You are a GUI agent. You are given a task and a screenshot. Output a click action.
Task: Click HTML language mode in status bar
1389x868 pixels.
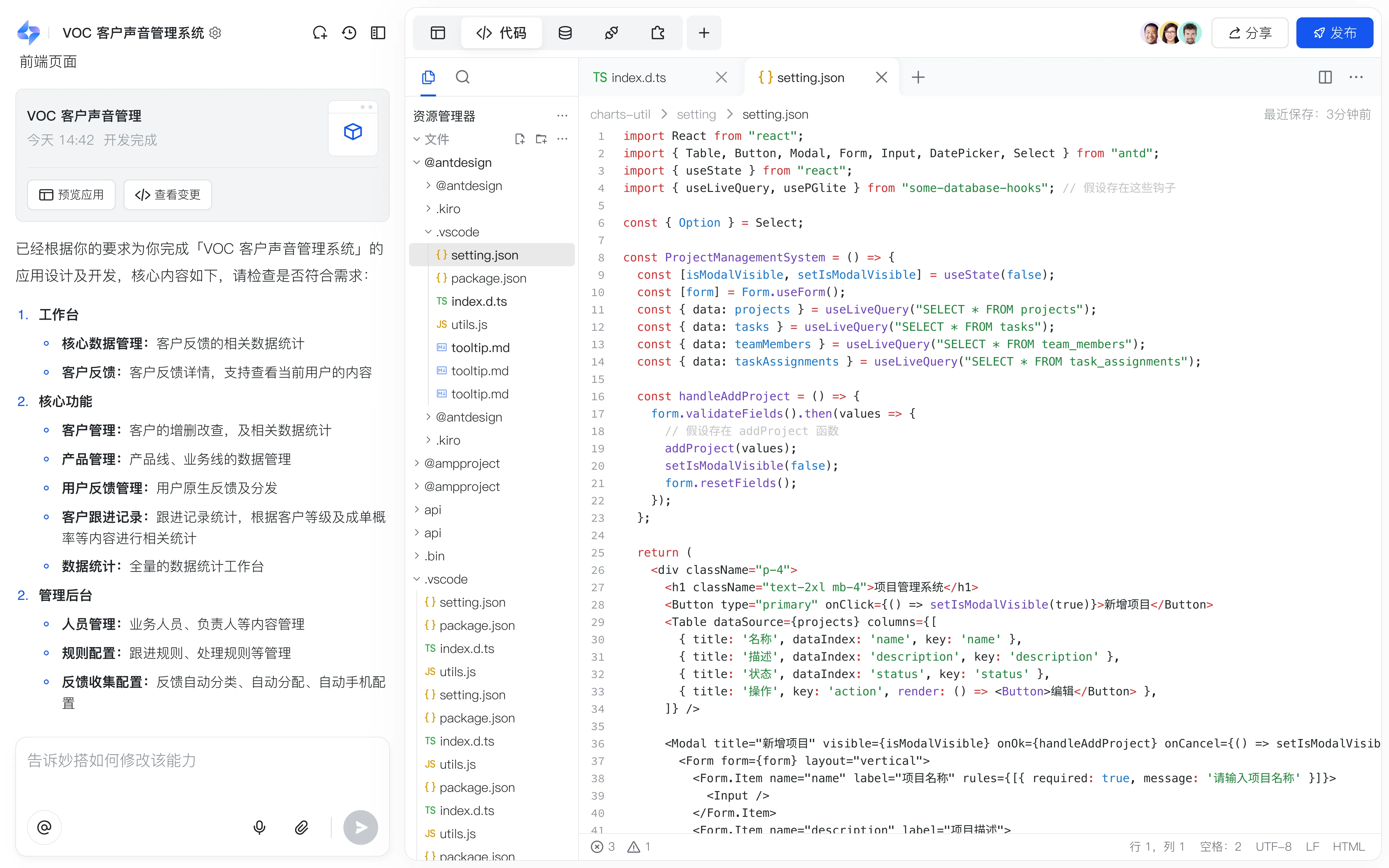click(x=1349, y=847)
